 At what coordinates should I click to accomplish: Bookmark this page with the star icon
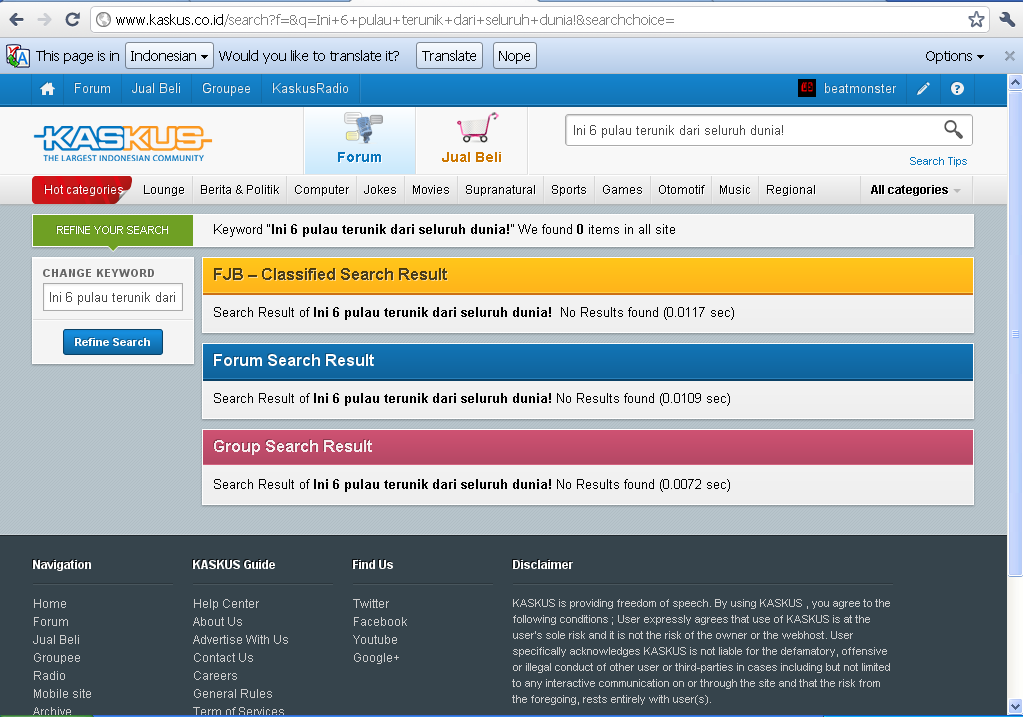pyautogui.click(x=976, y=20)
